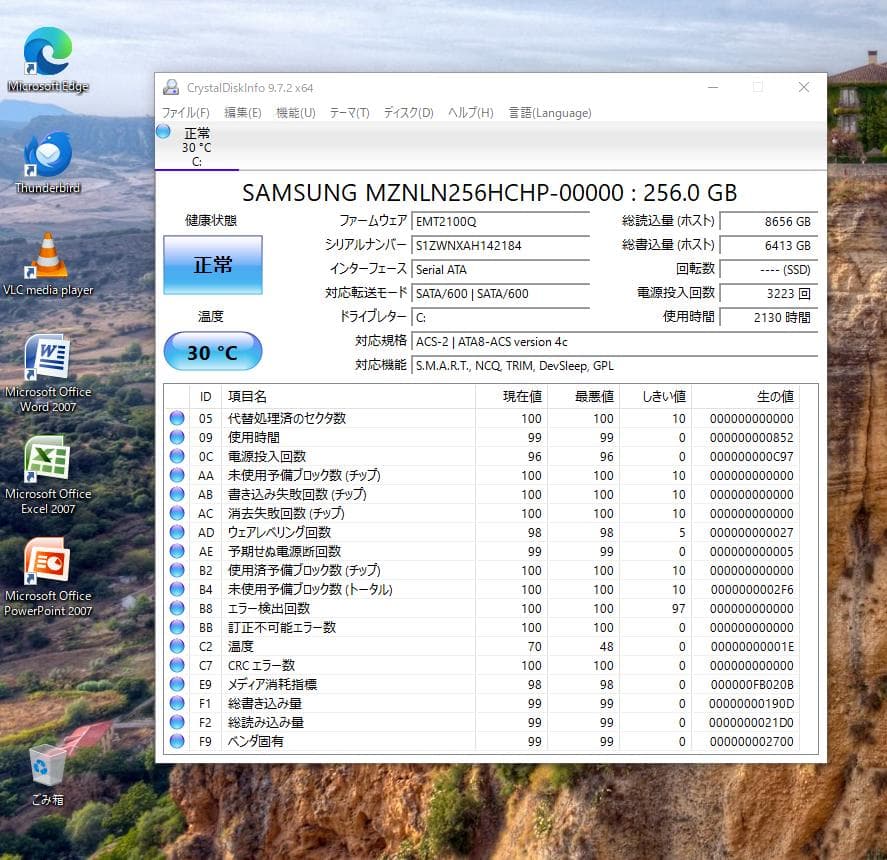Click the blue health indicator dot beside 温度 row
This screenshot has width=887, height=860.
(x=178, y=646)
